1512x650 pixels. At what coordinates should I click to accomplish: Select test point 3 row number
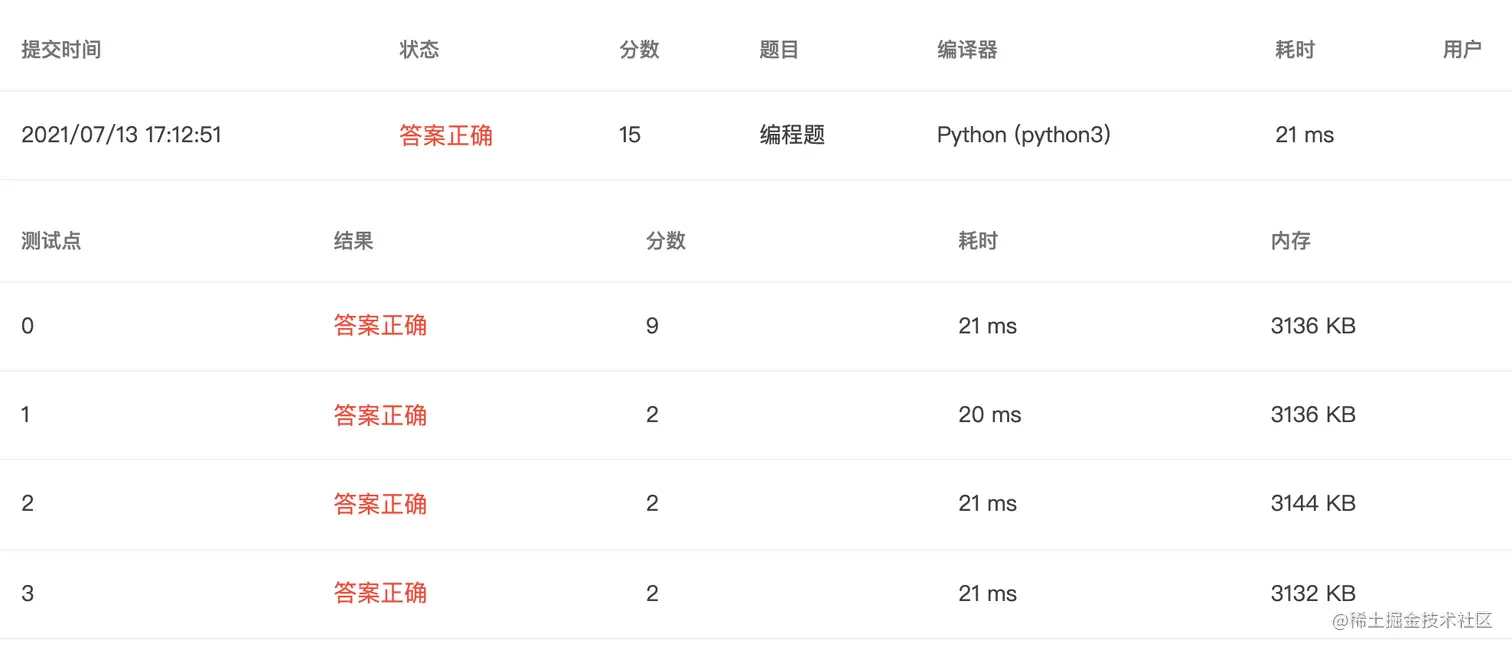pos(27,594)
